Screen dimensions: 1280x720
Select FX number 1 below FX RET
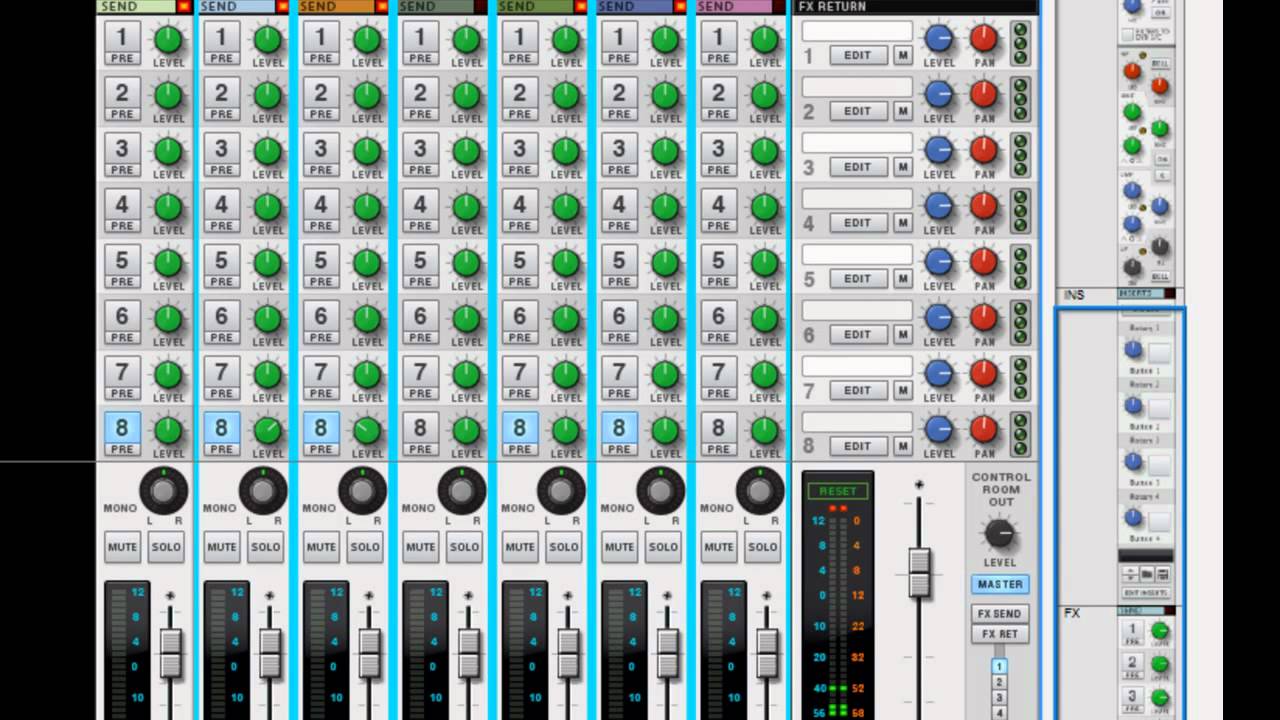(999, 666)
